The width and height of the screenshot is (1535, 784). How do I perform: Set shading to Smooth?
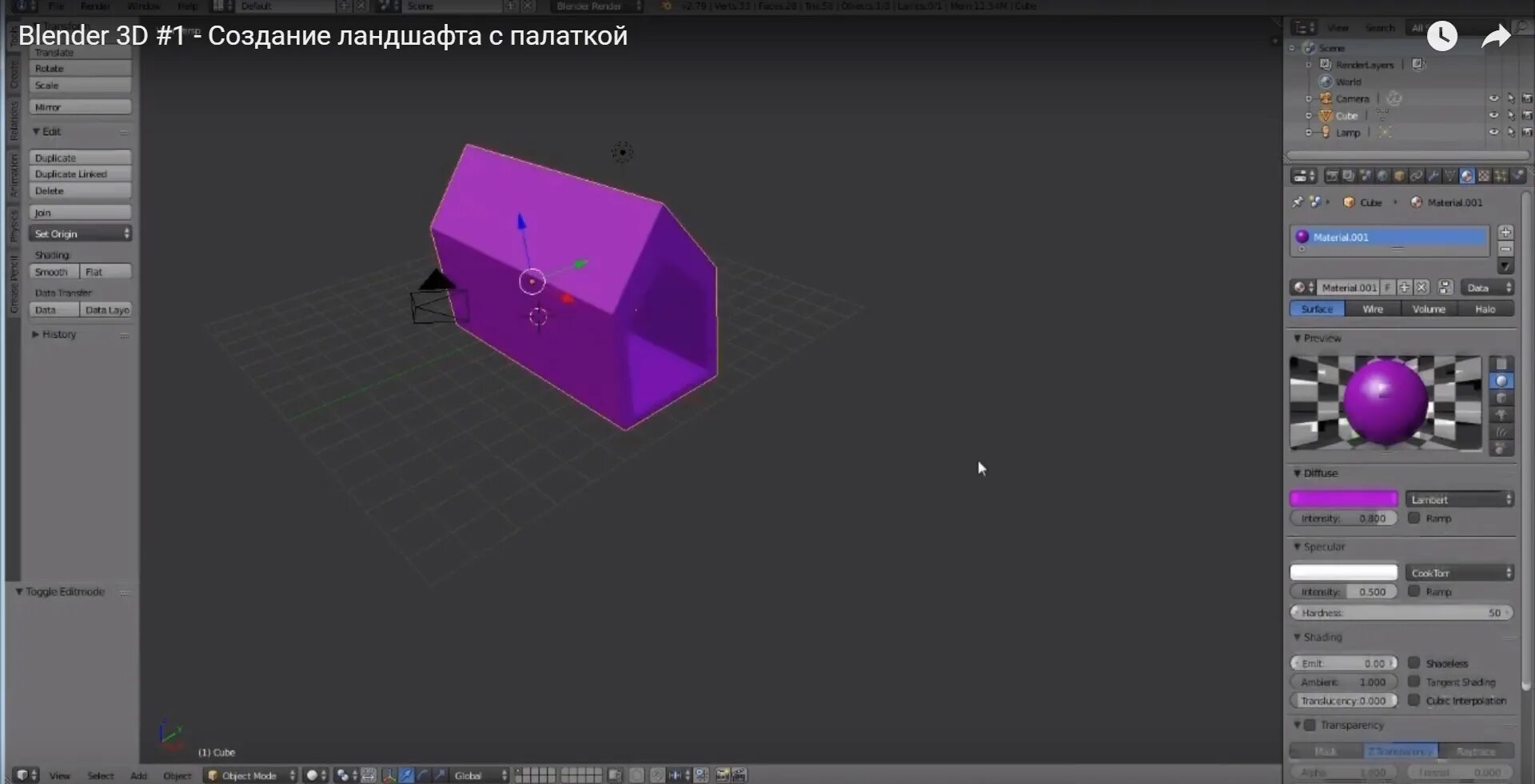tap(54, 272)
